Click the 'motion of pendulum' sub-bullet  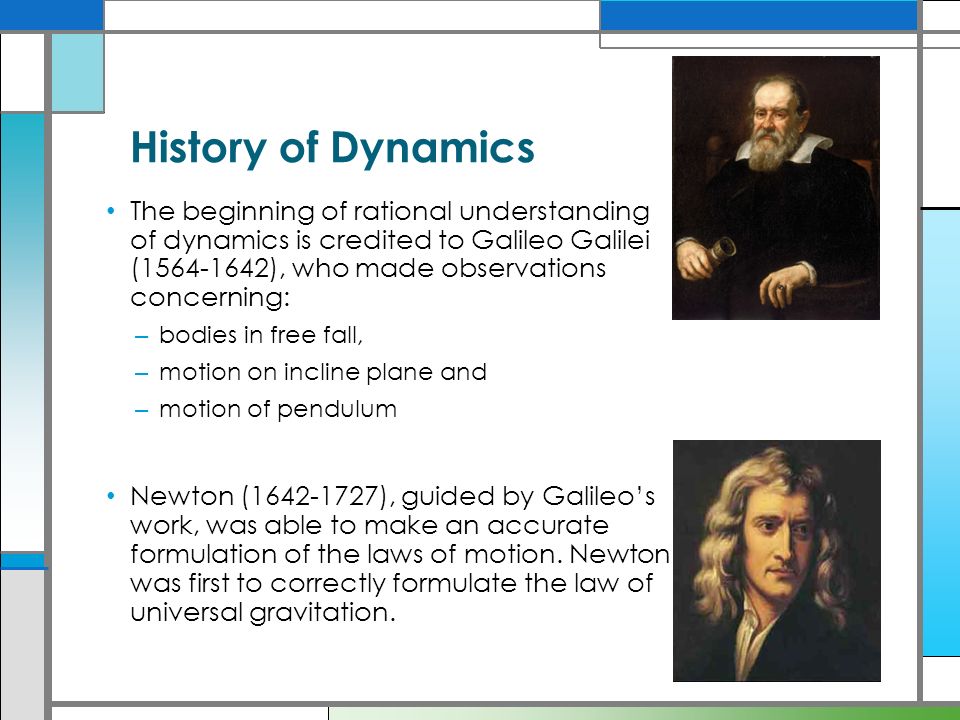[278, 409]
